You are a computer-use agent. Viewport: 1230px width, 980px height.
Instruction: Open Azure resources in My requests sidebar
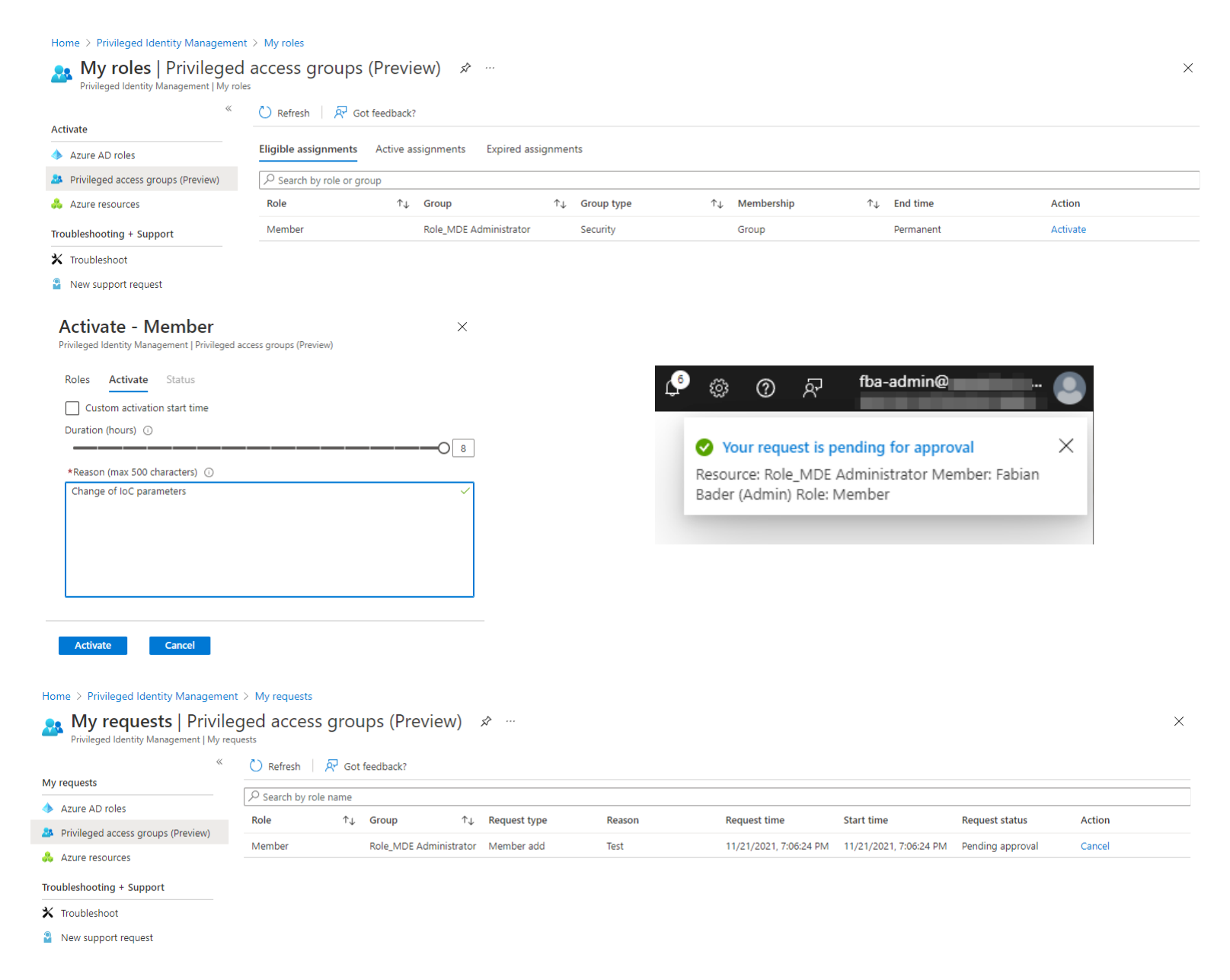coord(95,857)
